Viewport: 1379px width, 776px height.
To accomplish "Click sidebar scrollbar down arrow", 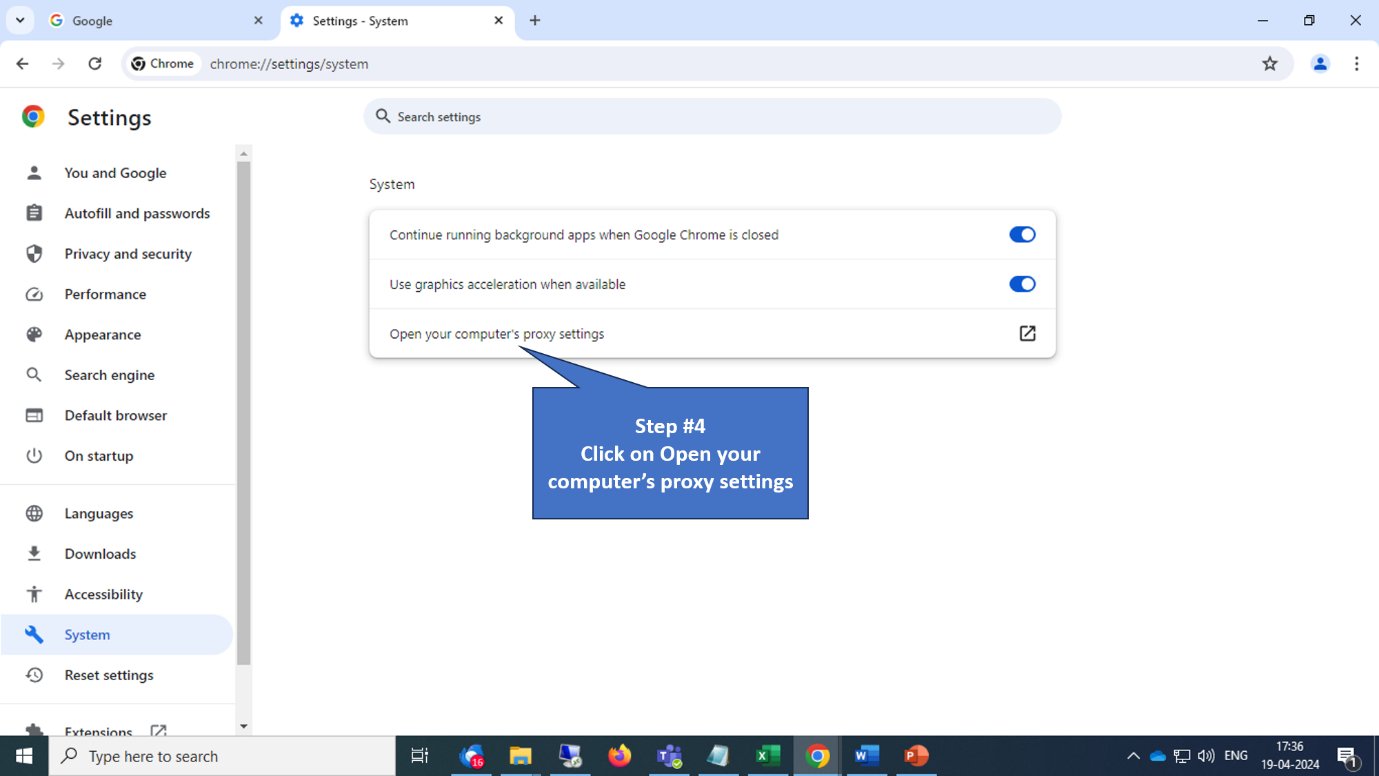I will tap(243, 727).
